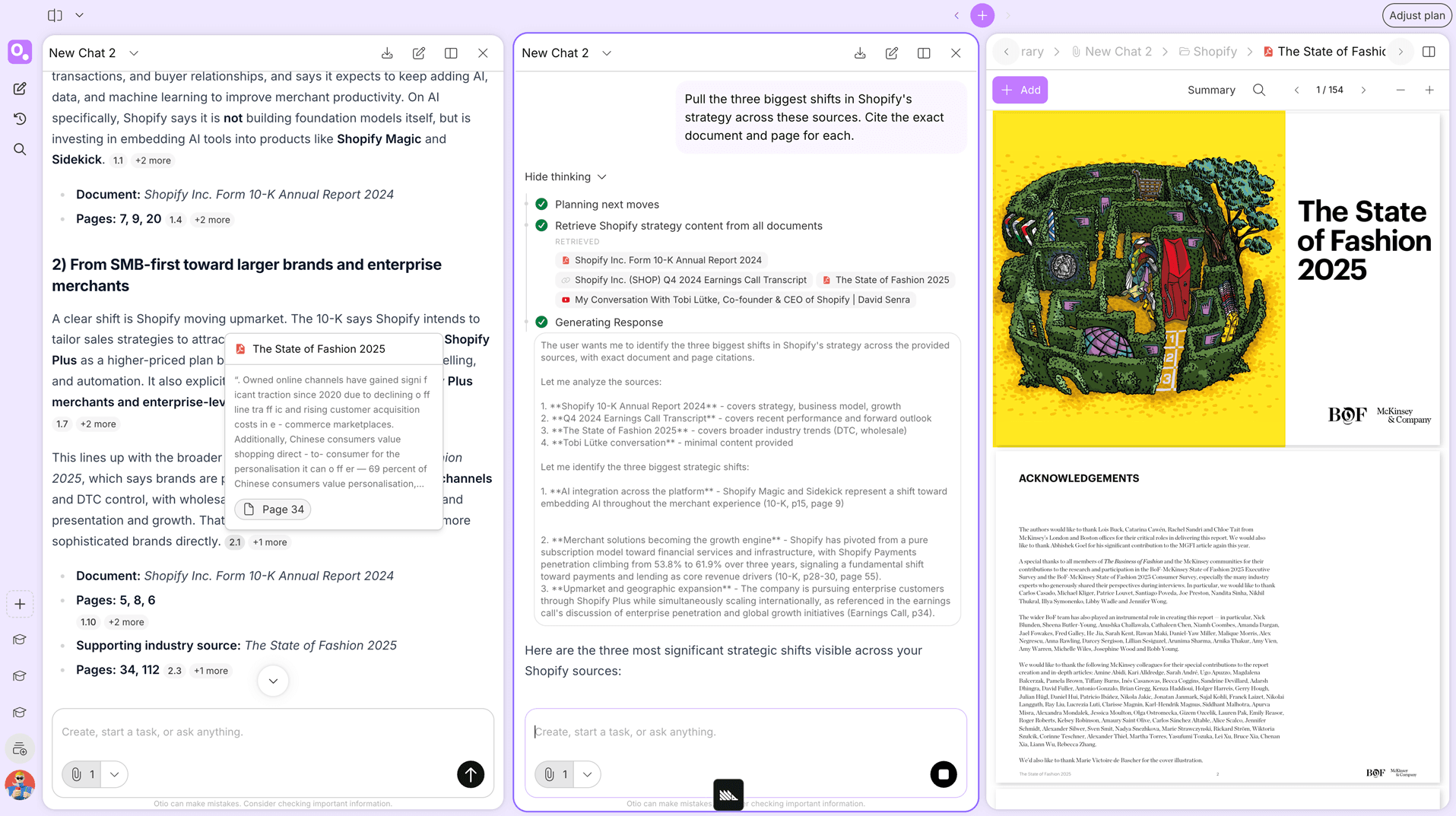Click citation badge 1.10
The width and height of the screenshot is (1456, 816).
coord(89,622)
